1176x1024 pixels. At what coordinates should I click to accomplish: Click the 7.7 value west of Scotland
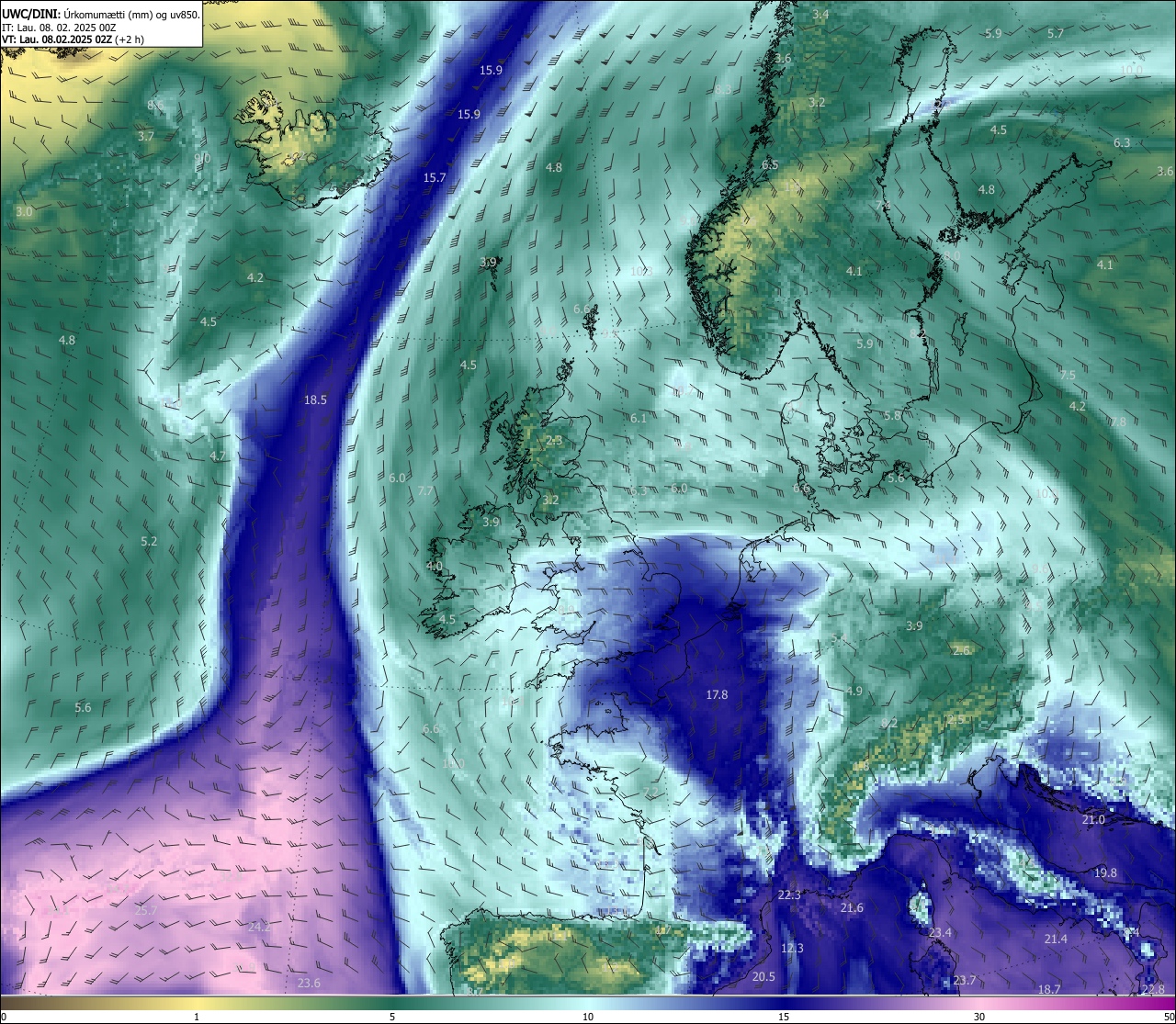[x=425, y=491]
